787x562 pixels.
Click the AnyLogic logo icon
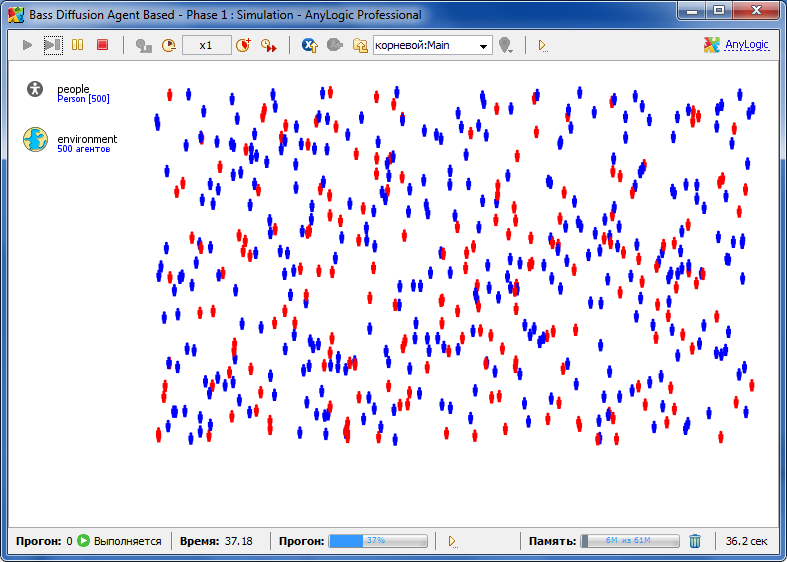pos(711,45)
